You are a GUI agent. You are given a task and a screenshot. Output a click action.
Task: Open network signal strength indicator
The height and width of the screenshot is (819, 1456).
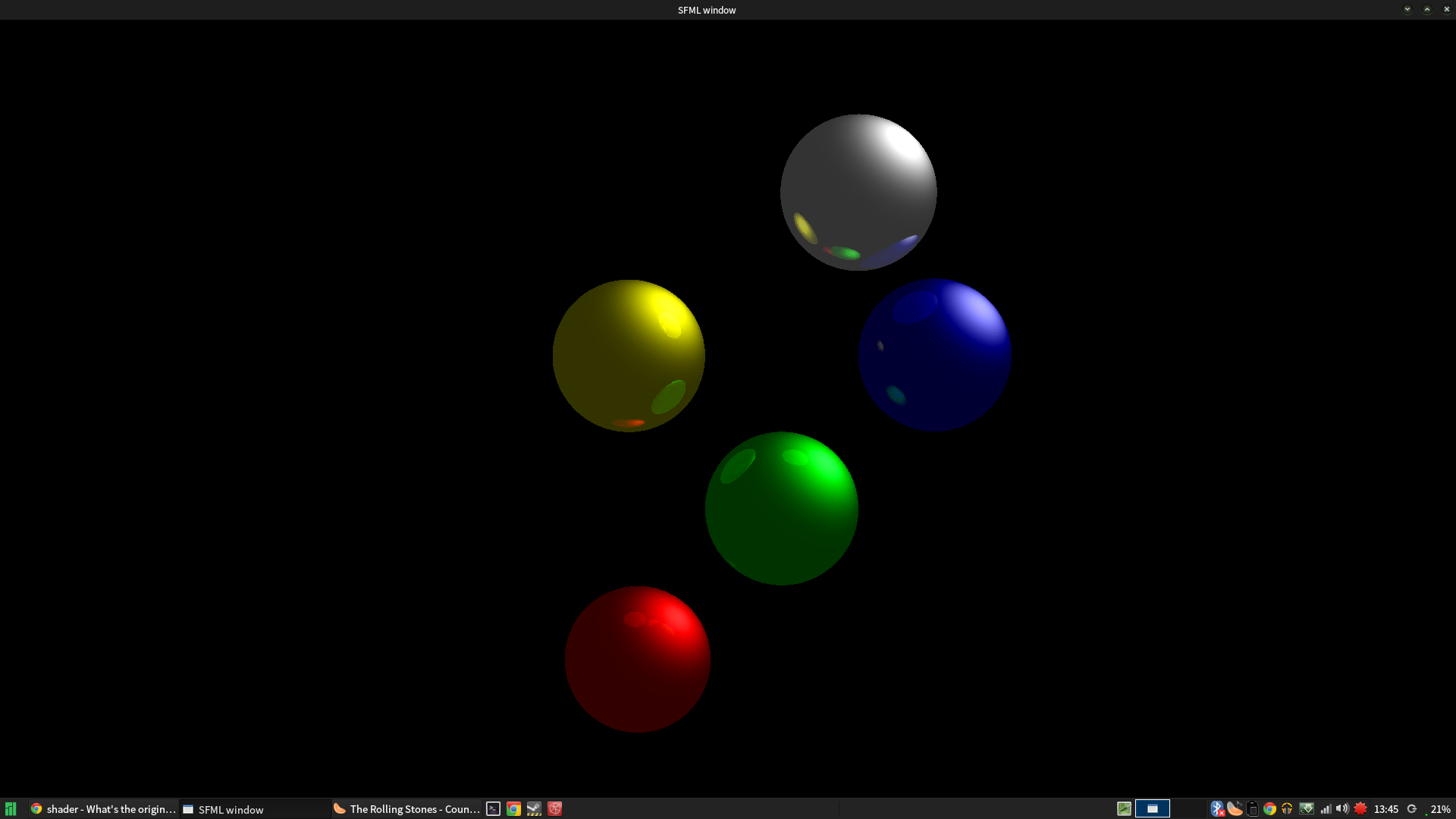pos(1325,809)
